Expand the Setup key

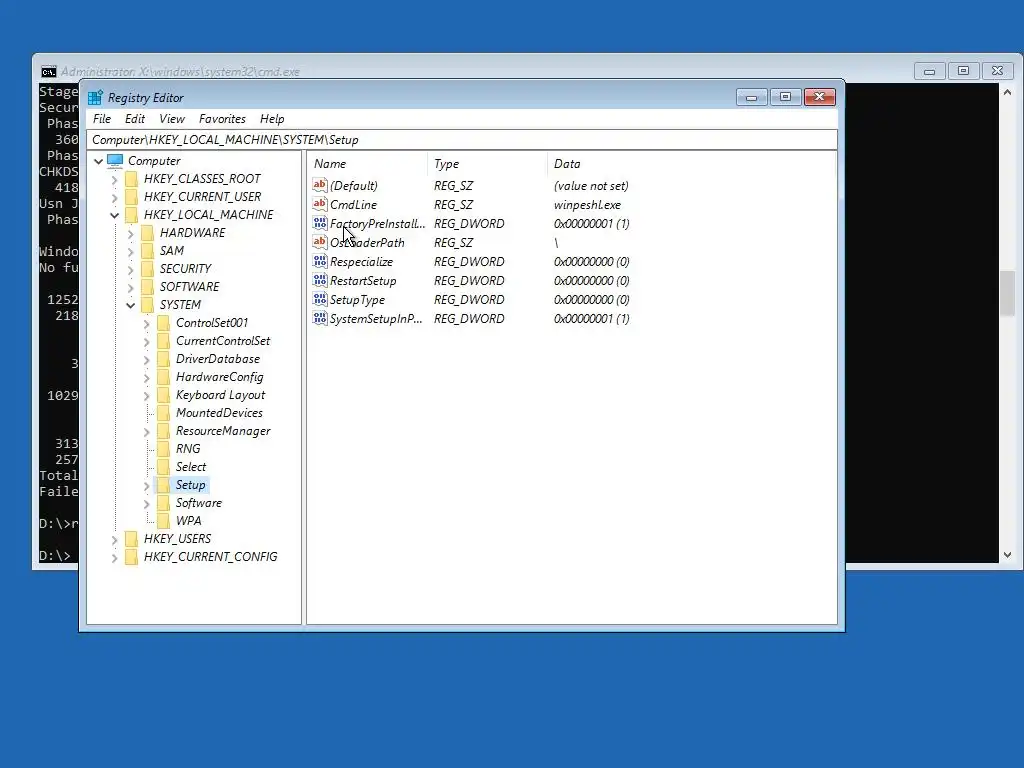point(146,485)
